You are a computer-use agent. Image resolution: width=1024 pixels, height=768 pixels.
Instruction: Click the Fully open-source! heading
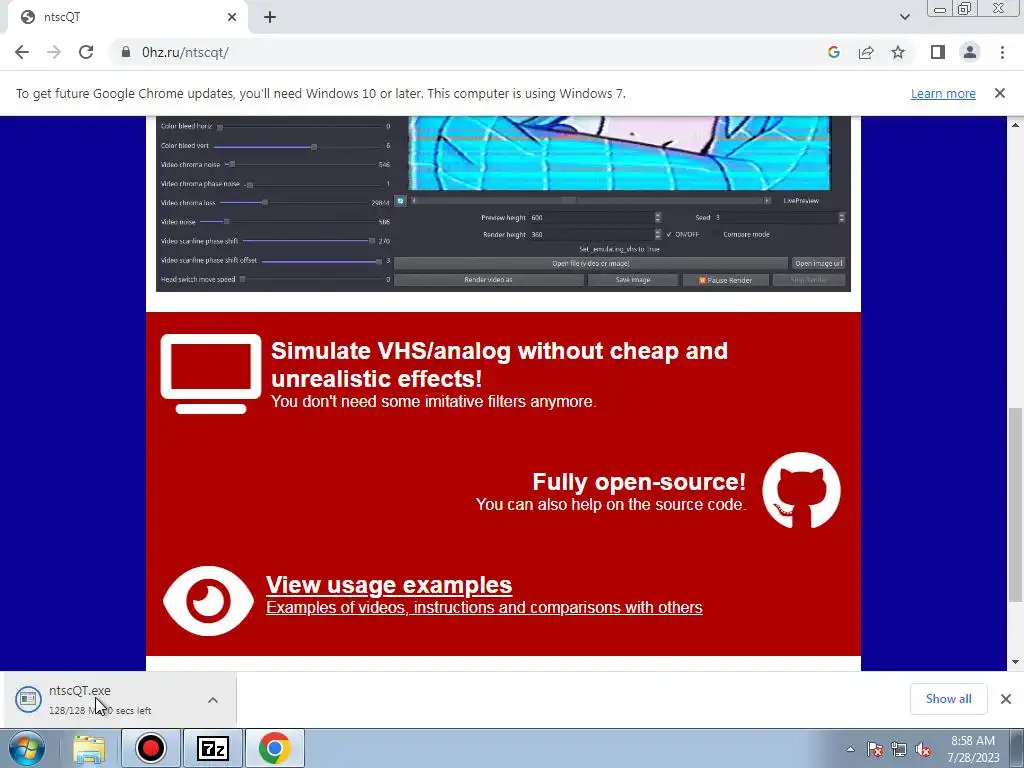point(639,482)
